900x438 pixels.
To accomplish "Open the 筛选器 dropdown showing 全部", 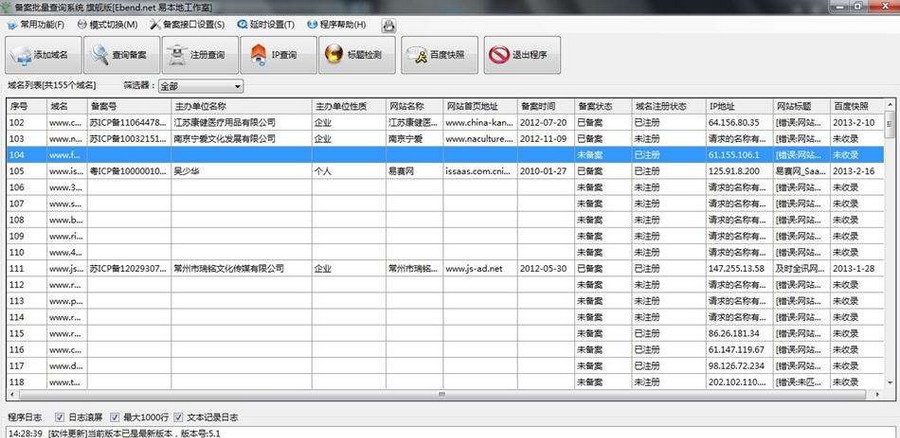I will tap(201, 87).
